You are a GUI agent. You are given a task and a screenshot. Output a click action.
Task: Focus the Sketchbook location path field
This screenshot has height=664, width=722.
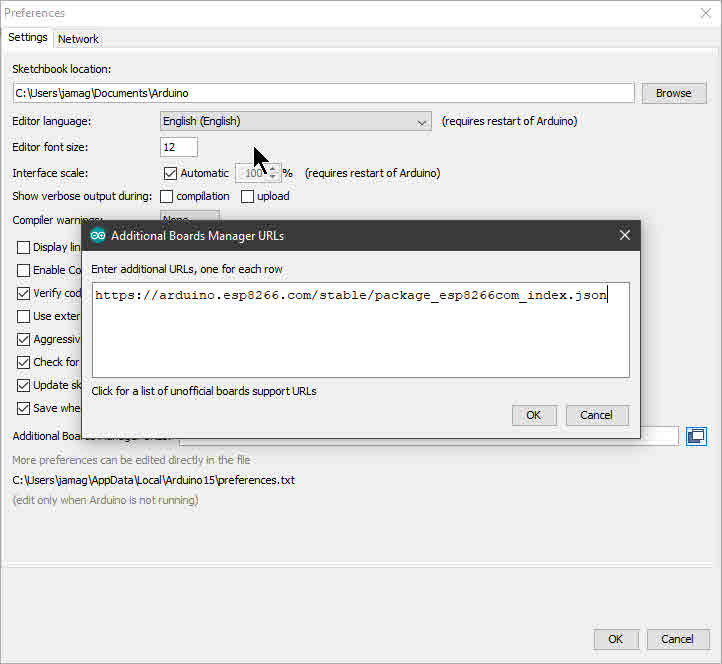click(323, 93)
